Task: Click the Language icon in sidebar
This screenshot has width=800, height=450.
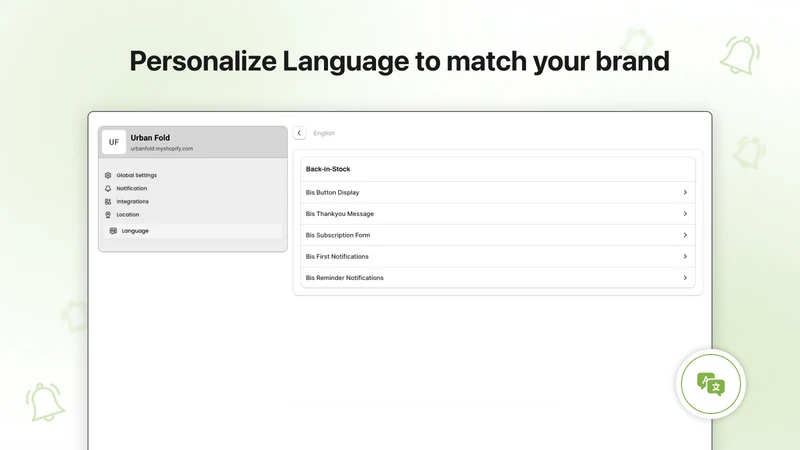Action: (113, 231)
